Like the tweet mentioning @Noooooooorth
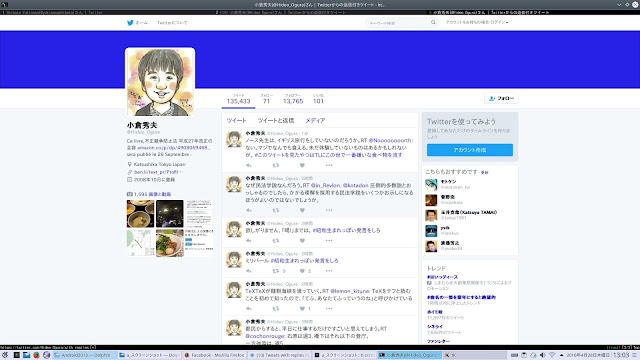The width and height of the screenshot is (640, 360). coord(302,165)
